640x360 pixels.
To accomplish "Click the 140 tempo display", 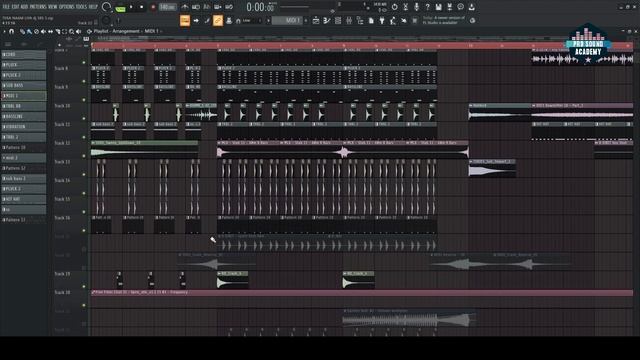I will tap(167, 7).
